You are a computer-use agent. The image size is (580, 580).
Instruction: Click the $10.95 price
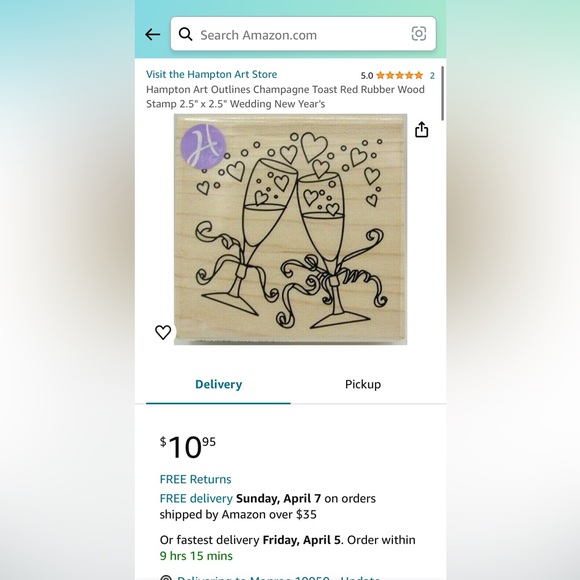188,448
